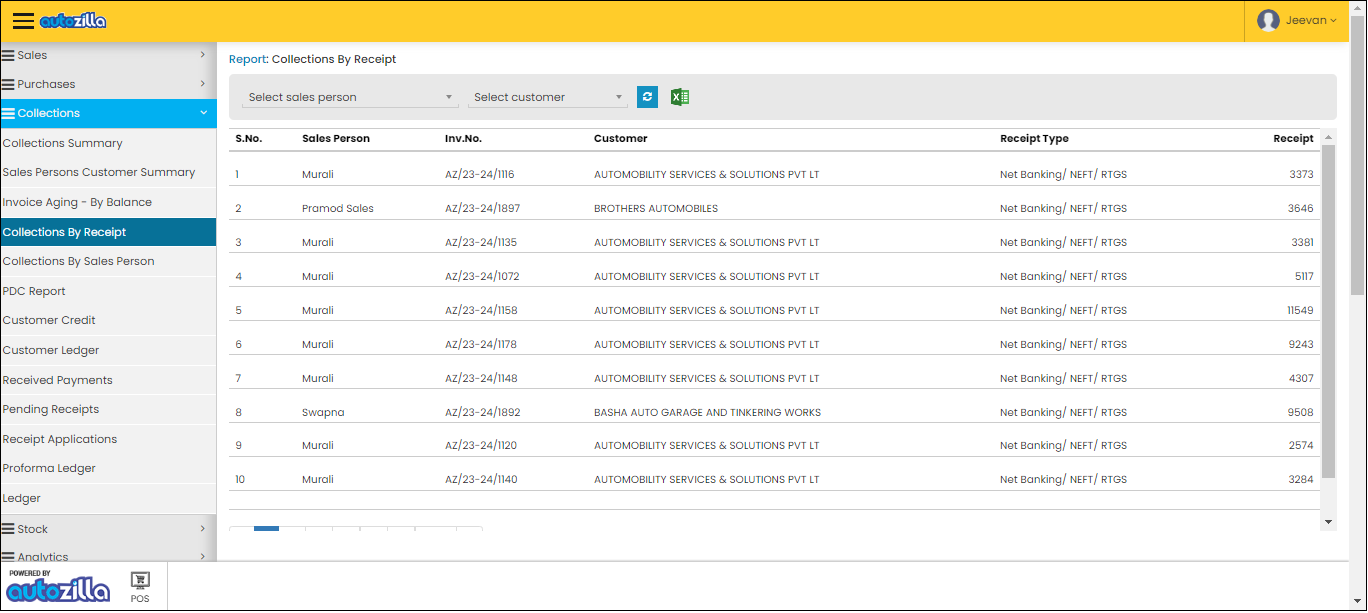Open Collections By Sales Person report
1368x613 pixels.
pyautogui.click(x=108, y=261)
